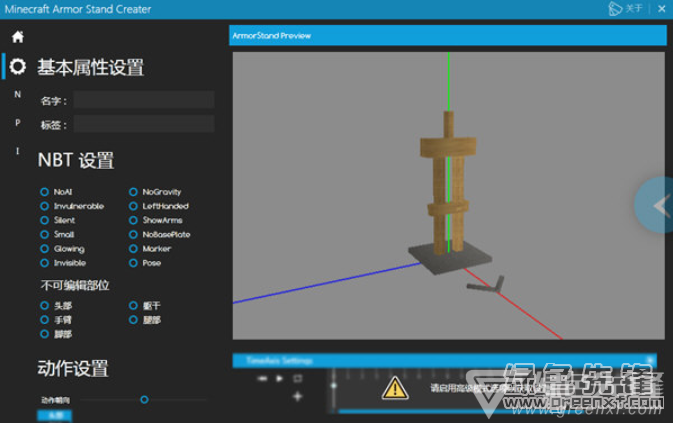Click the bird logo icon in title bar
This screenshot has width=673, height=423.
(x=615, y=9)
